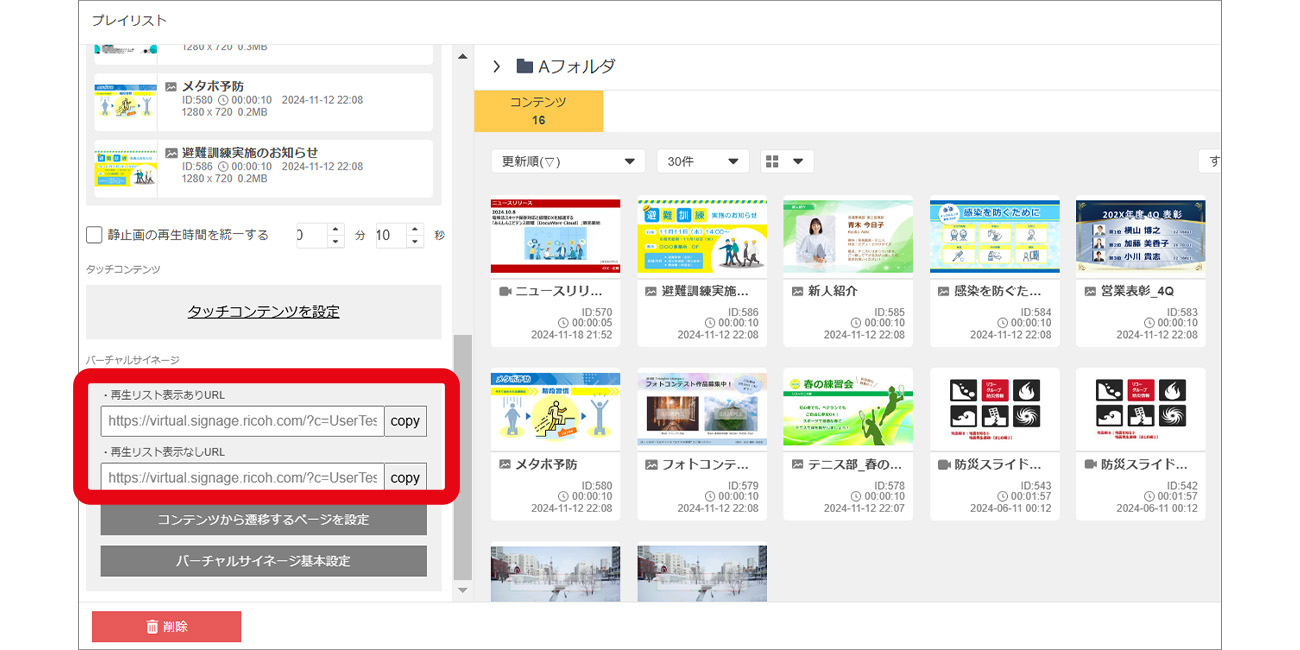Viewport: 1300px width, 650px height.
Task: Select the コンテンツ tab
Action: [538, 110]
